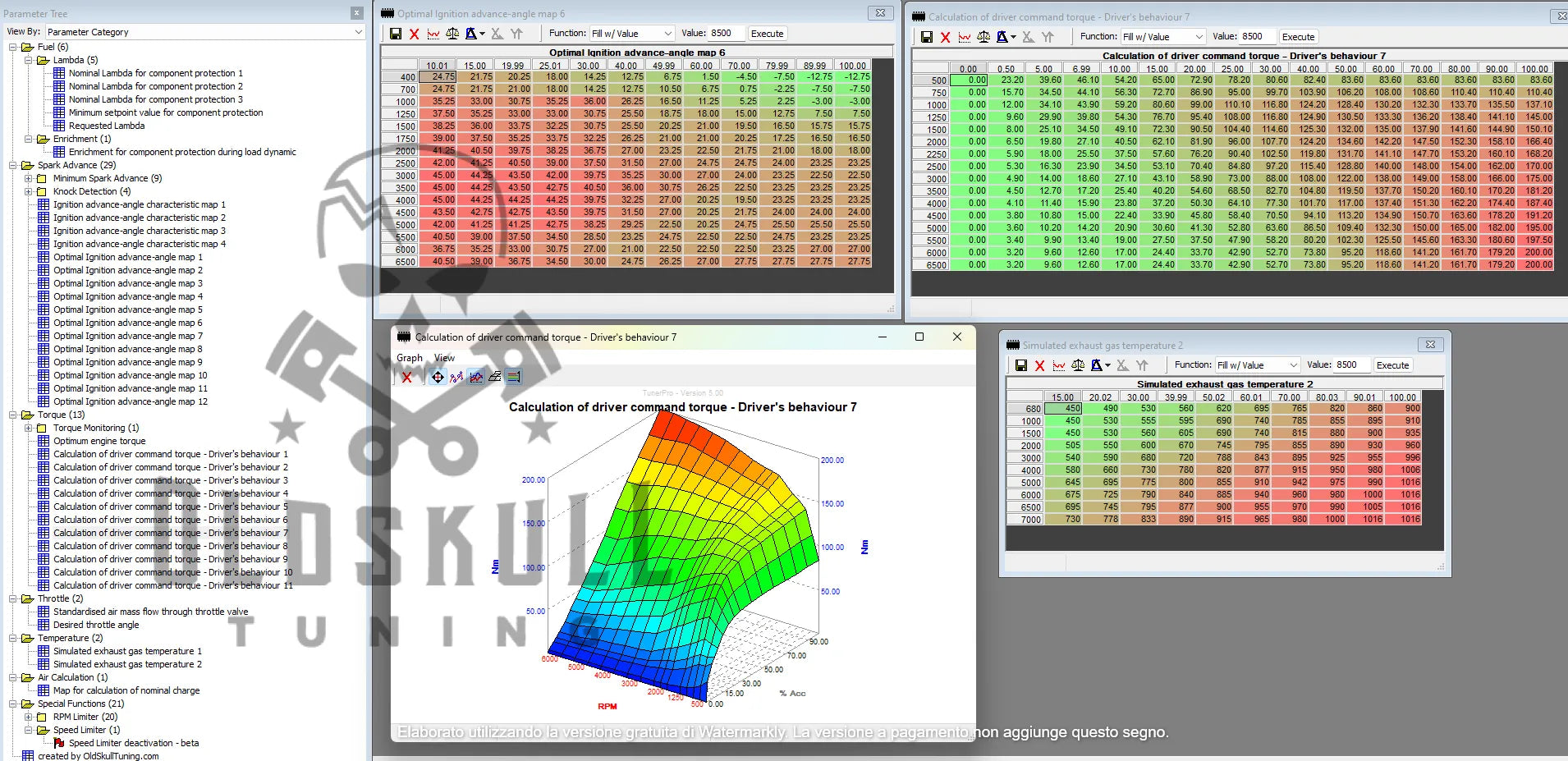Viewport: 1568px width, 761px height.
Task: Click the balance scale icon in Driver's behaviour 7 table
Action: click(x=983, y=37)
